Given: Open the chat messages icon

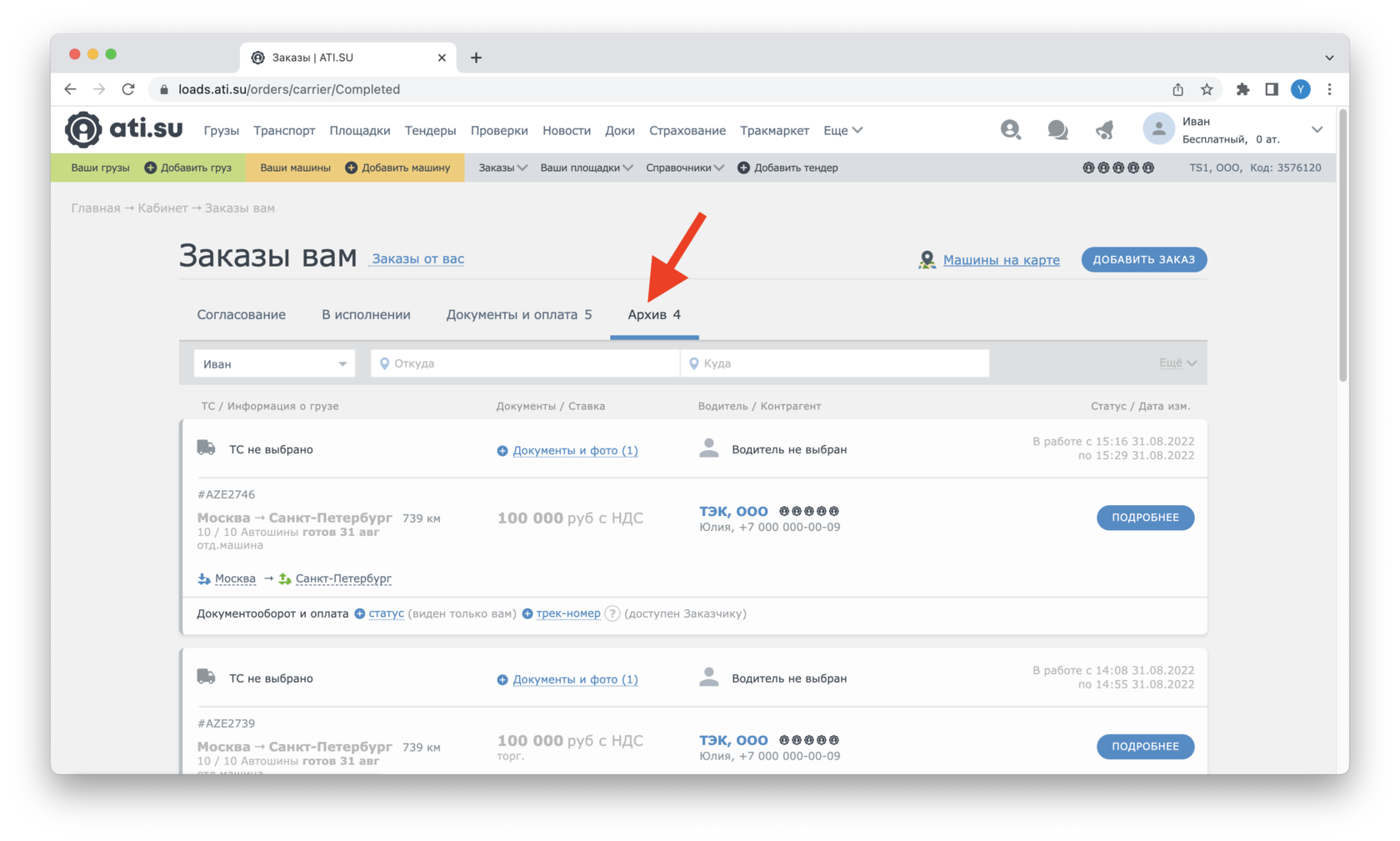Looking at the screenshot, I should click(x=1057, y=129).
